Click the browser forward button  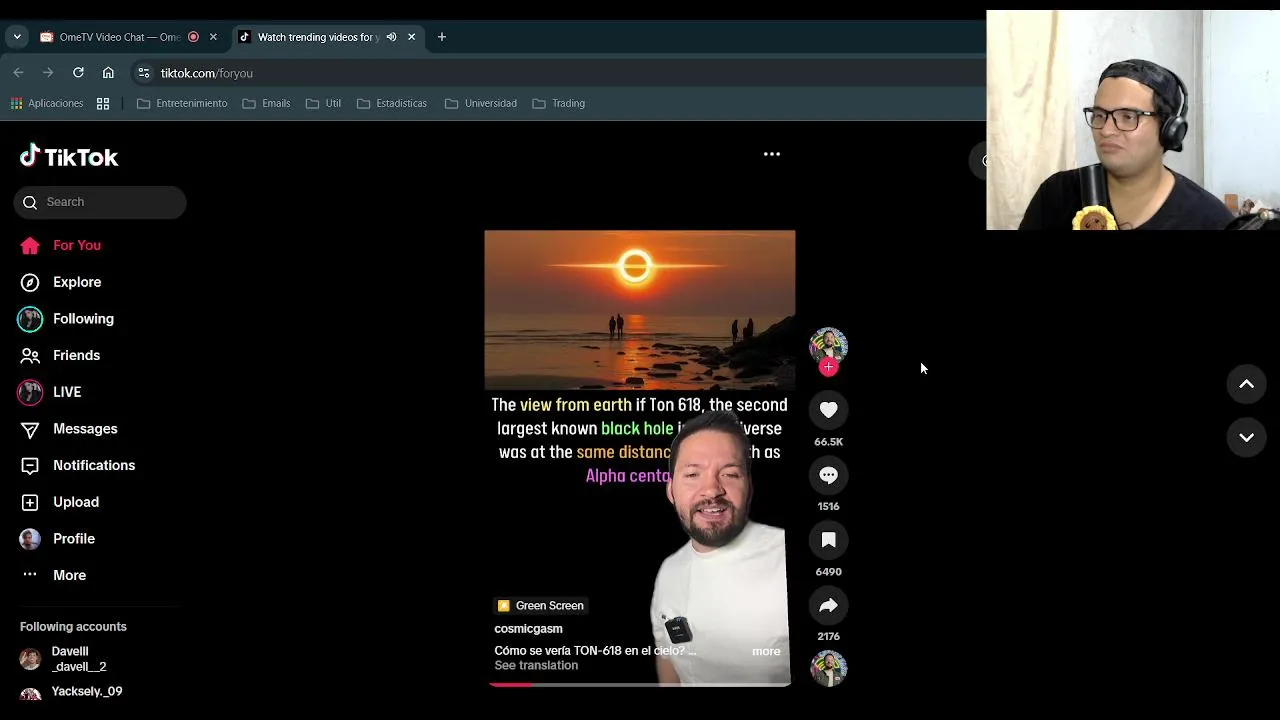click(x=48, y=73)
